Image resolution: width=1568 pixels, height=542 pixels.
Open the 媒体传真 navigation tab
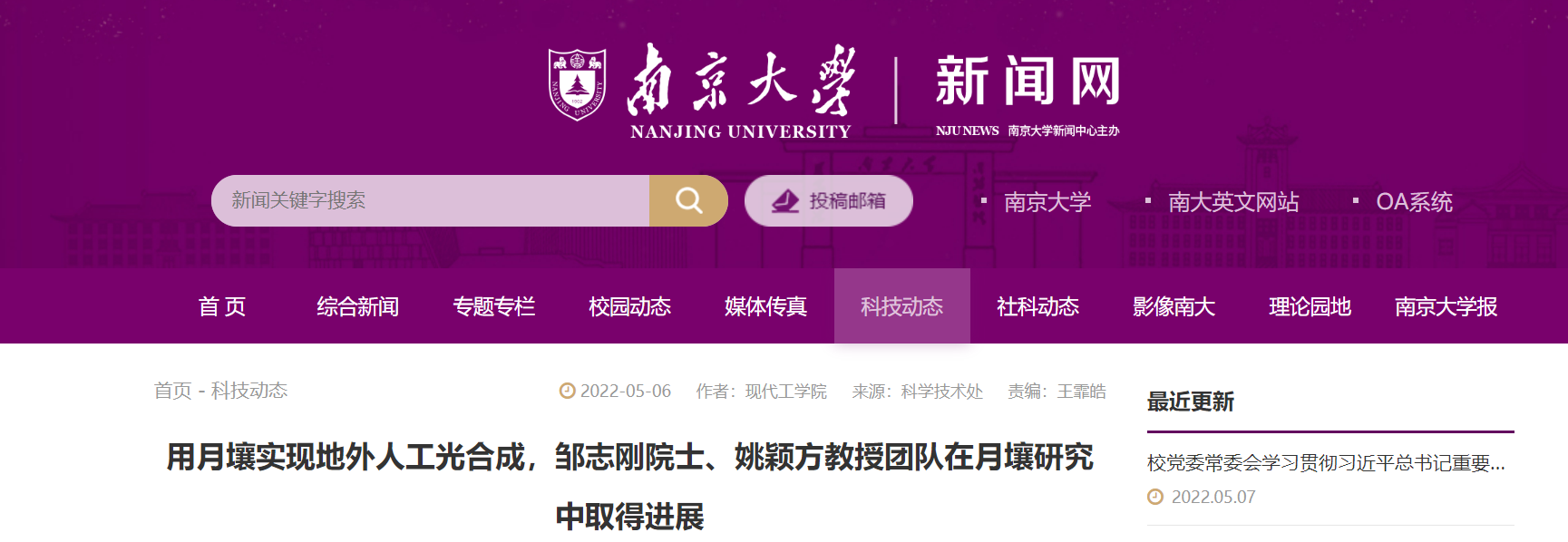point(766,306)
